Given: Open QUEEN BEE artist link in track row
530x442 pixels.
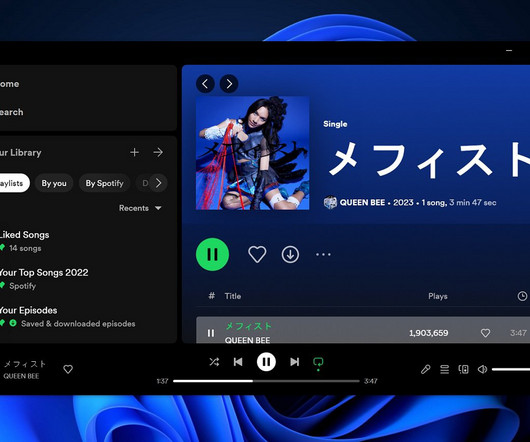Looking at the screenshot, I should [x=247, y=340].
